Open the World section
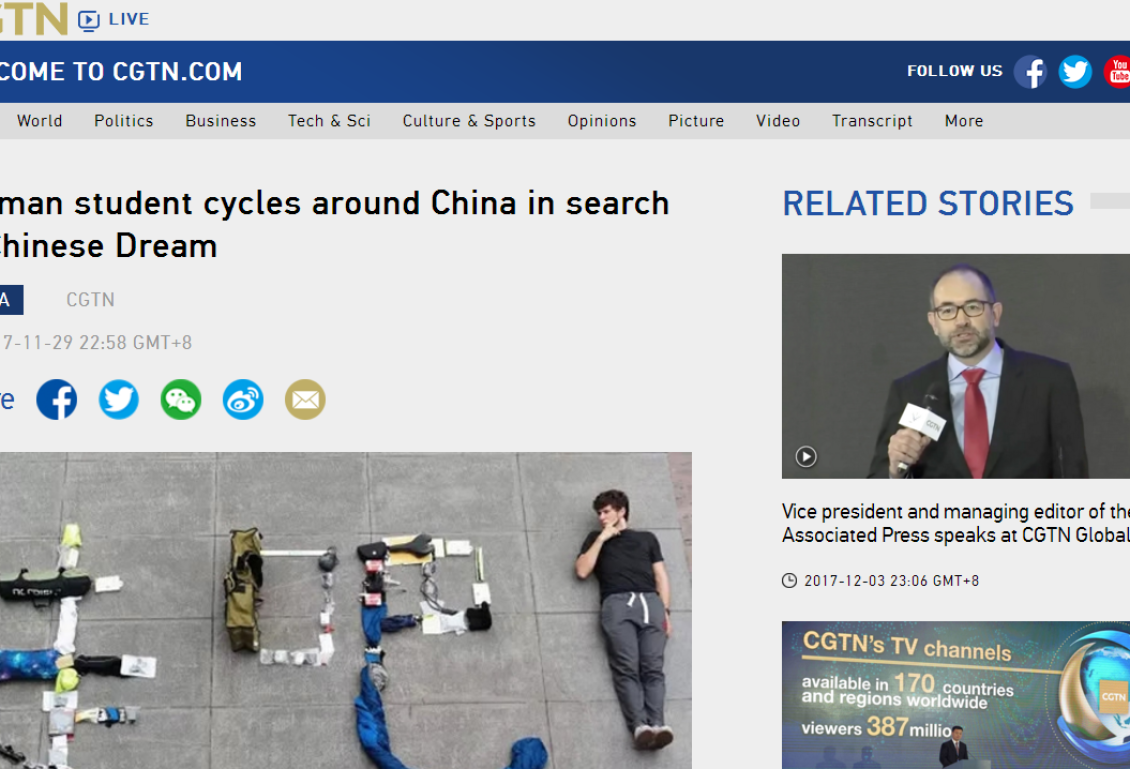 40,121
